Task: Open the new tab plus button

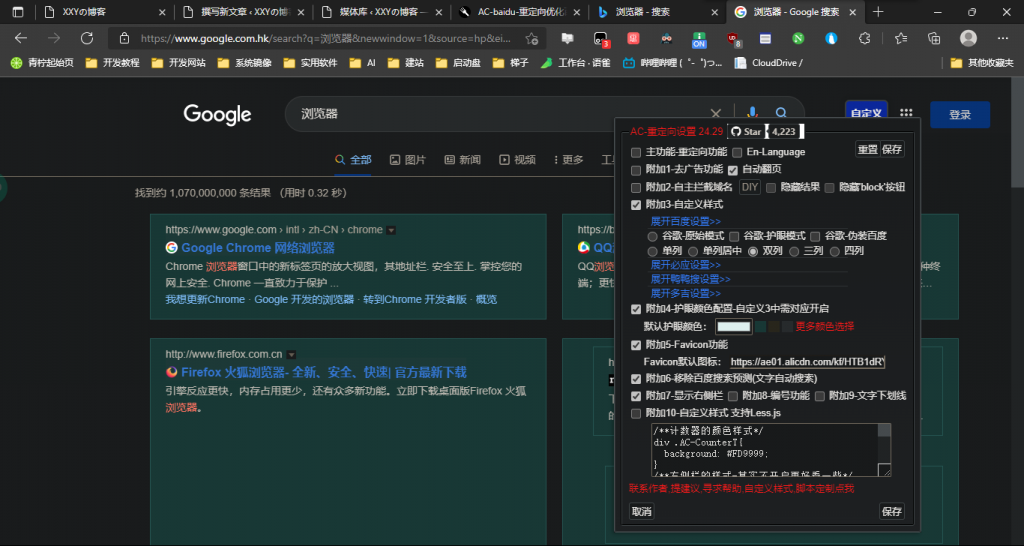Action: (x=878, y=12)
